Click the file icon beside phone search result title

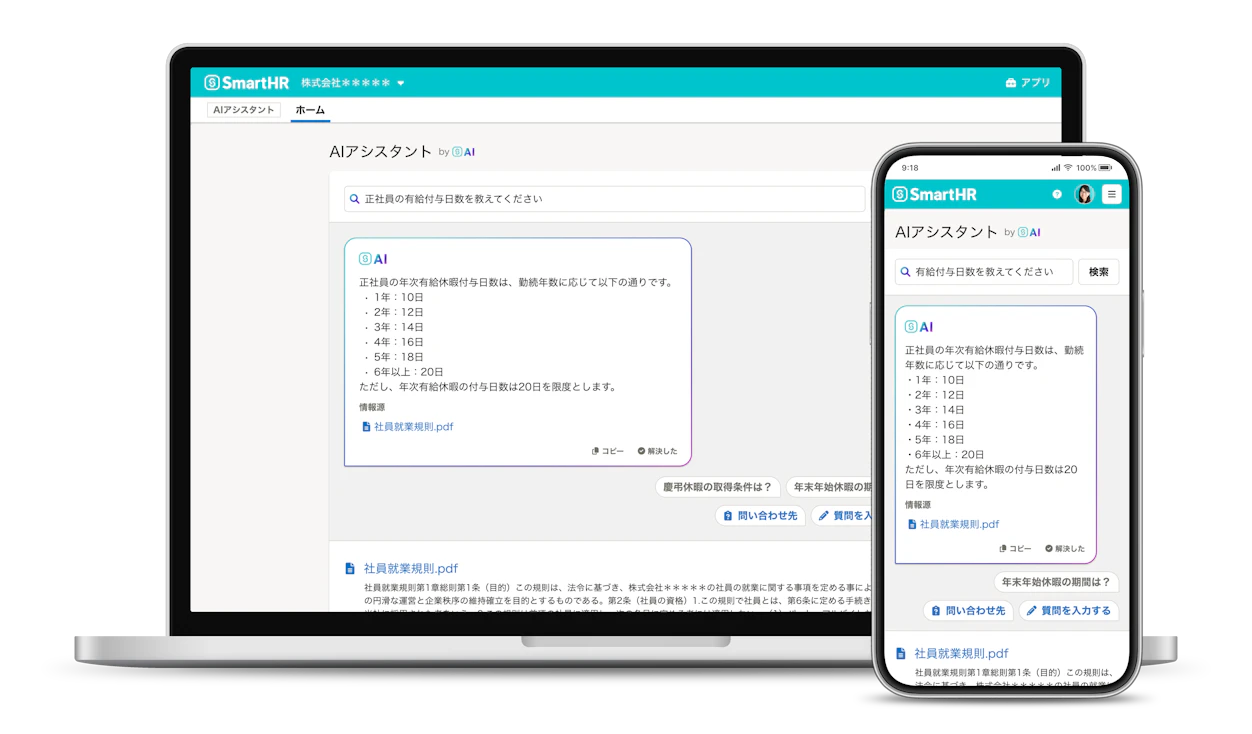coord(900,653)
